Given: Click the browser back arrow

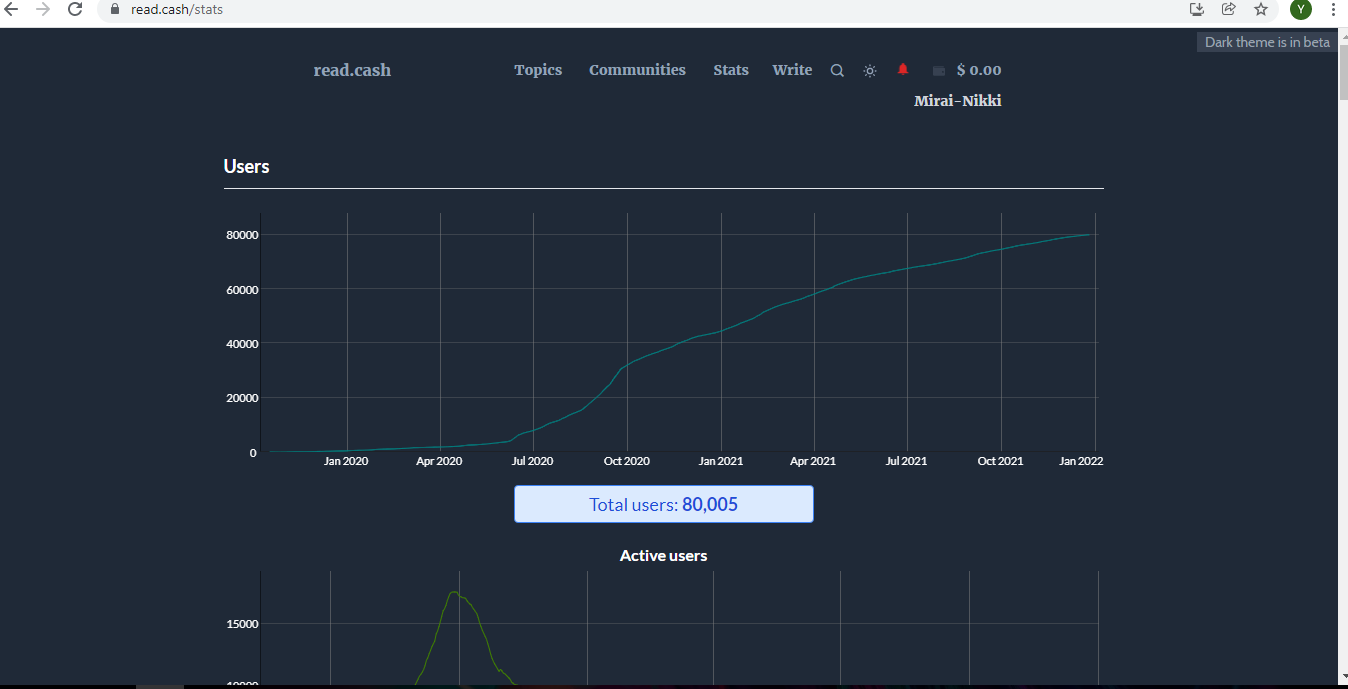Looking at the screenshot, I should [12, 9].
